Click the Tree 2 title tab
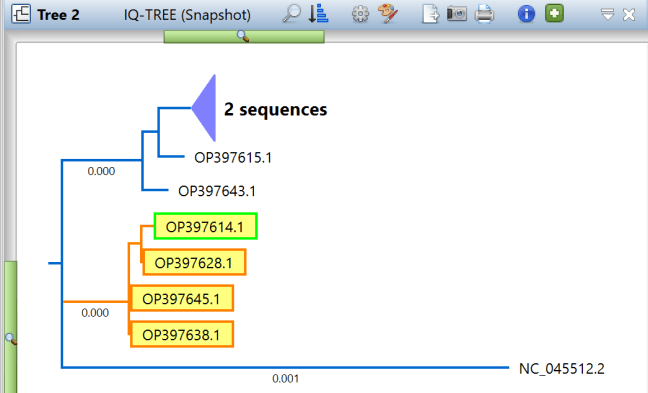The height and width of the screenshot is (393, 648). 58,15
